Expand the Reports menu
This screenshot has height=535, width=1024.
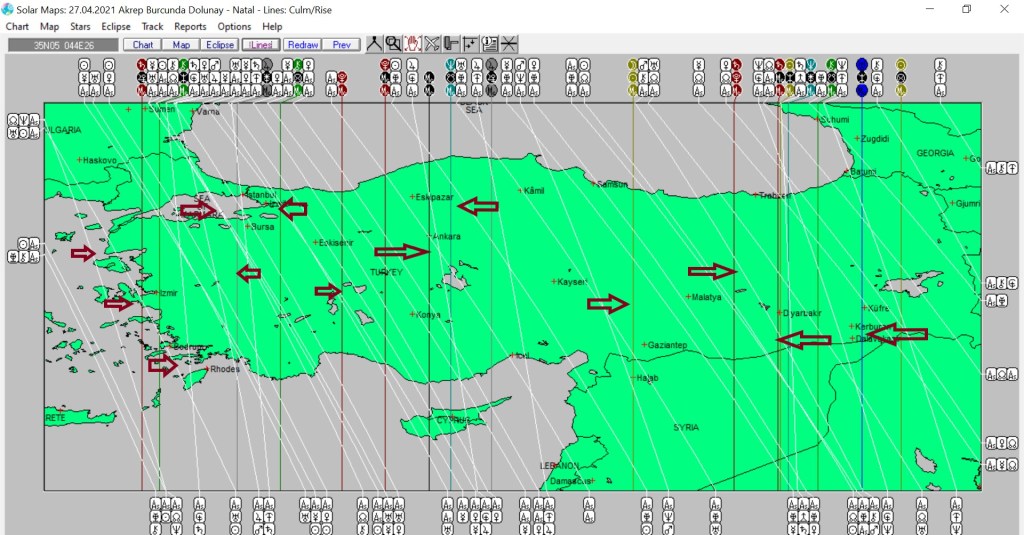tap(190, 27)
